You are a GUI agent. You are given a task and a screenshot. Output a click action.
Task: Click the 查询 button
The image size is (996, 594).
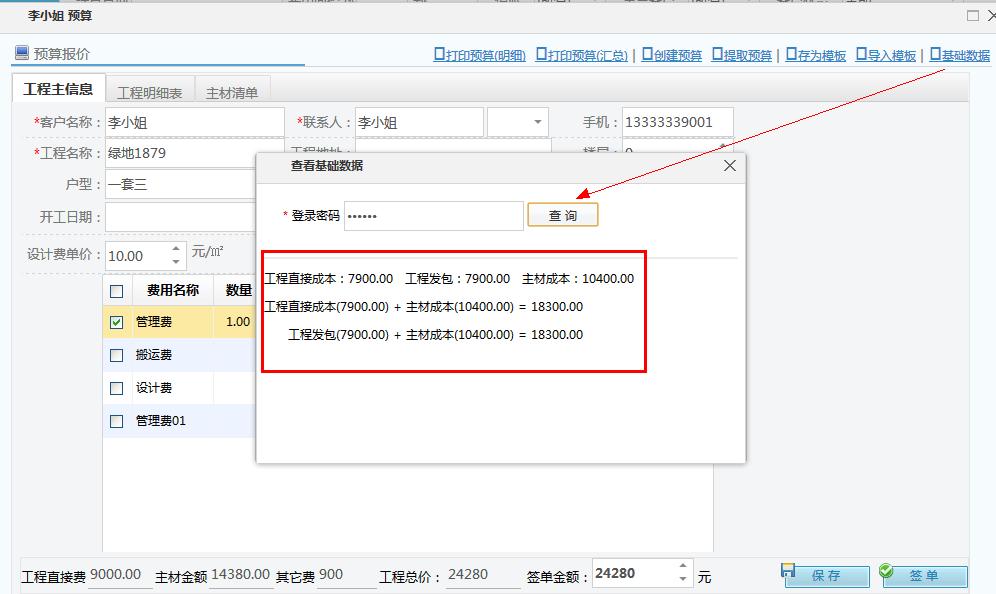pos(563,216)
